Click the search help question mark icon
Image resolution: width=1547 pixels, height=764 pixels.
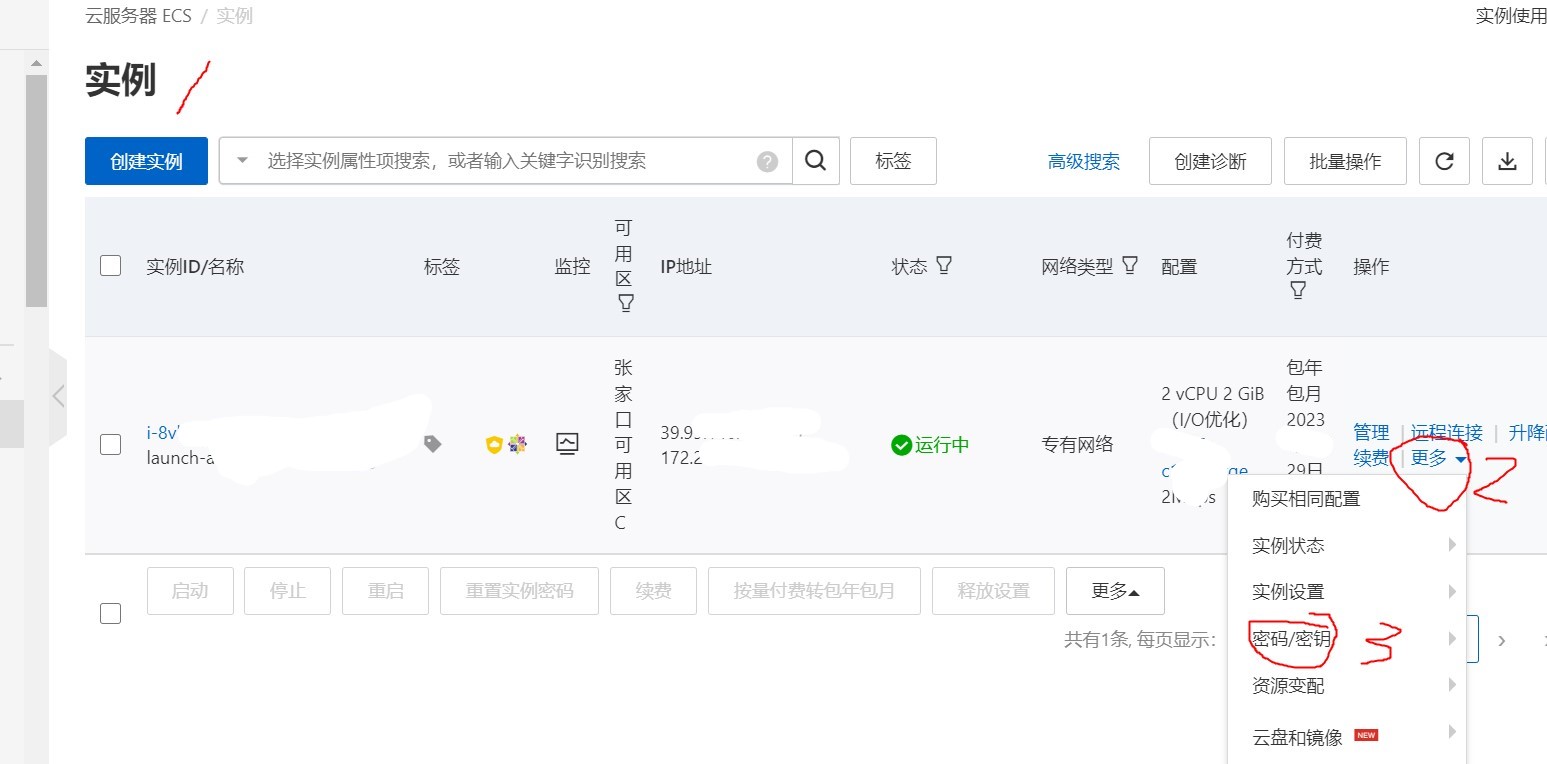[x=767, y=162]
